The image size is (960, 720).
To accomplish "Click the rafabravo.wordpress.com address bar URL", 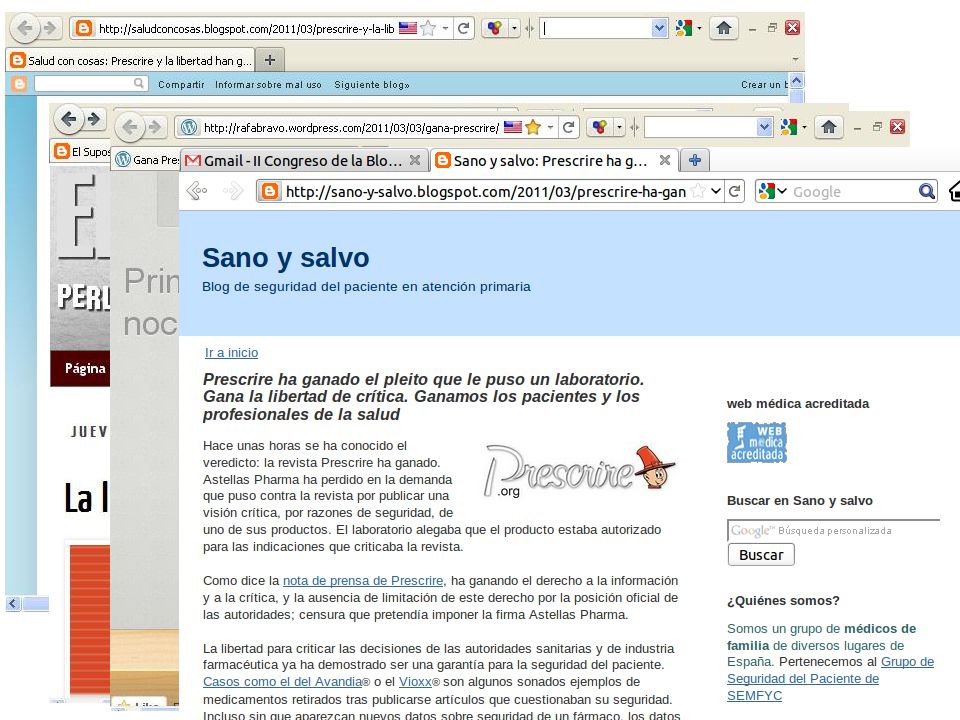I will pyautogui.click(x=351, y=127).
